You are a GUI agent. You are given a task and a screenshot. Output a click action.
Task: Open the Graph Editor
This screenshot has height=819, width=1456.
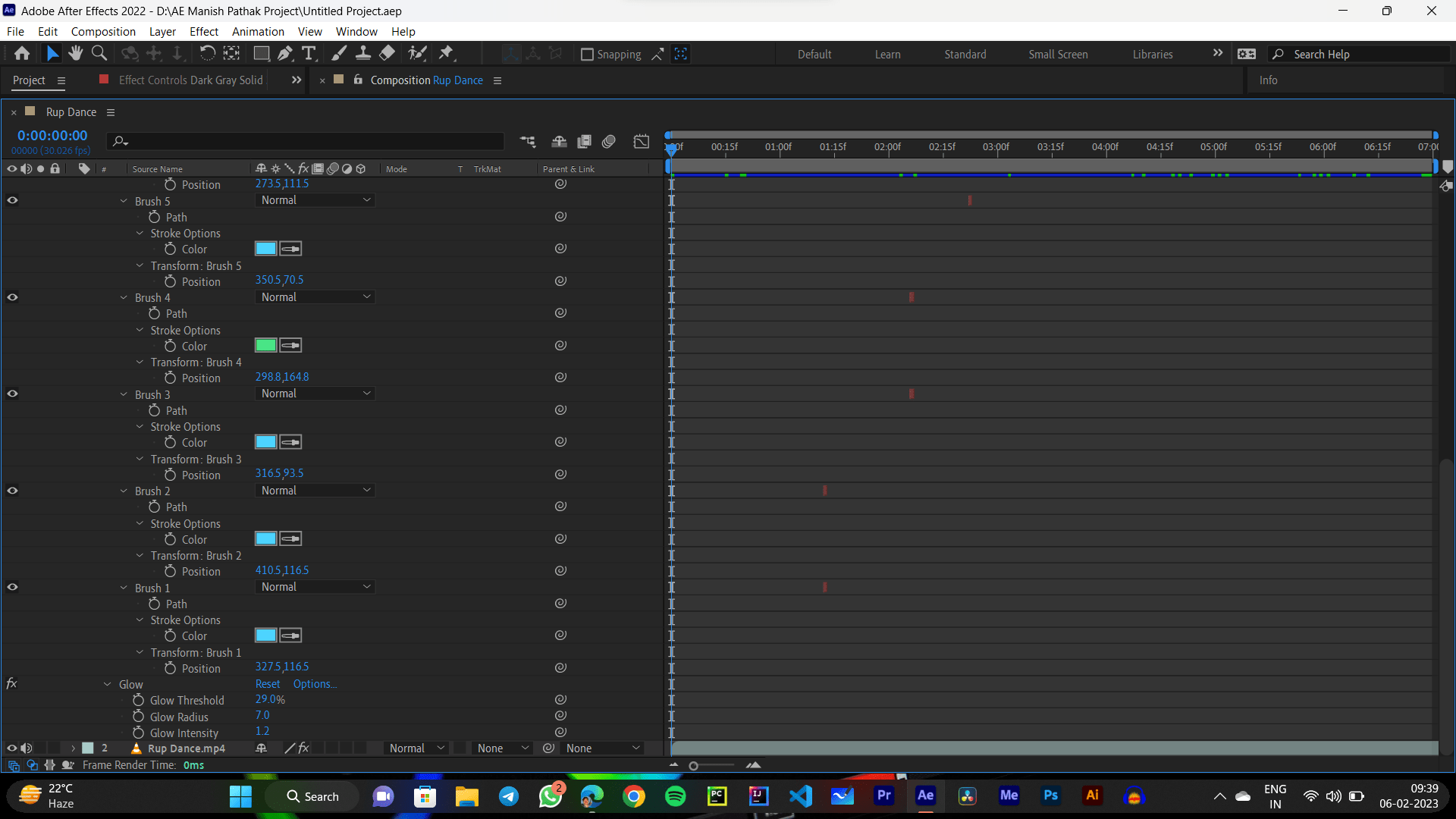click(x=642, y=141)
